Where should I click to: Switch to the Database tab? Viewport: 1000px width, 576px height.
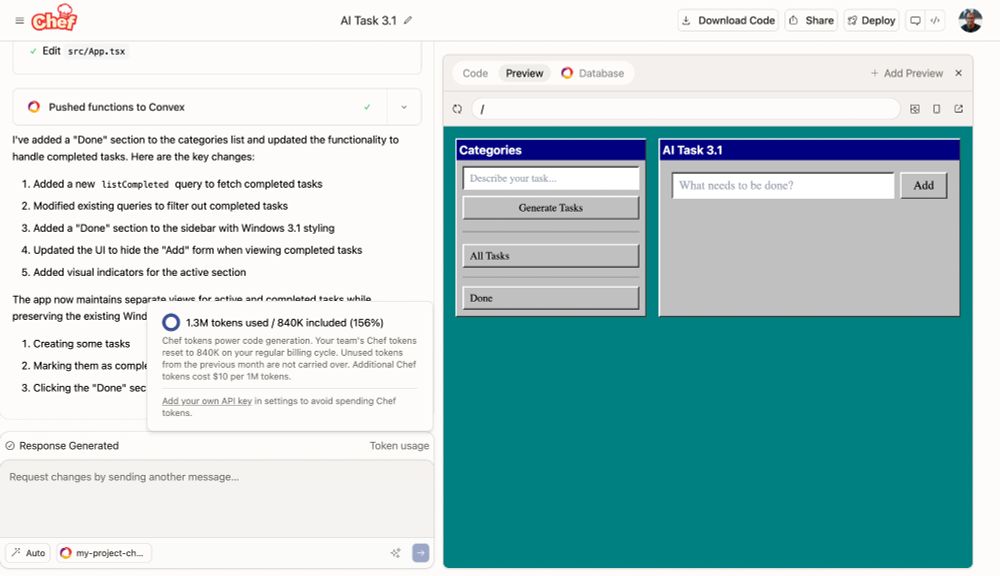592,73
